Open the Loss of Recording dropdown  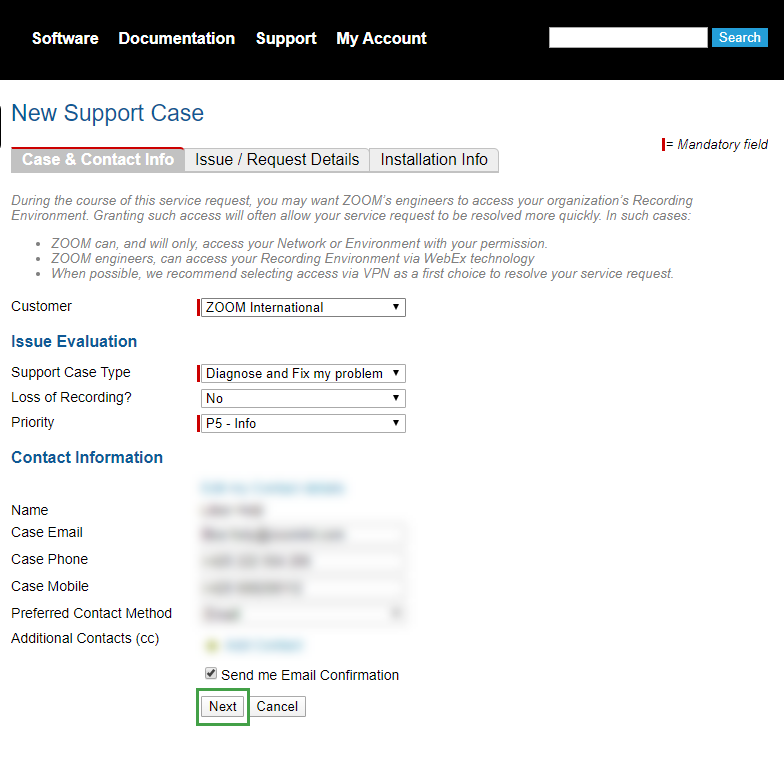point(303,398)
